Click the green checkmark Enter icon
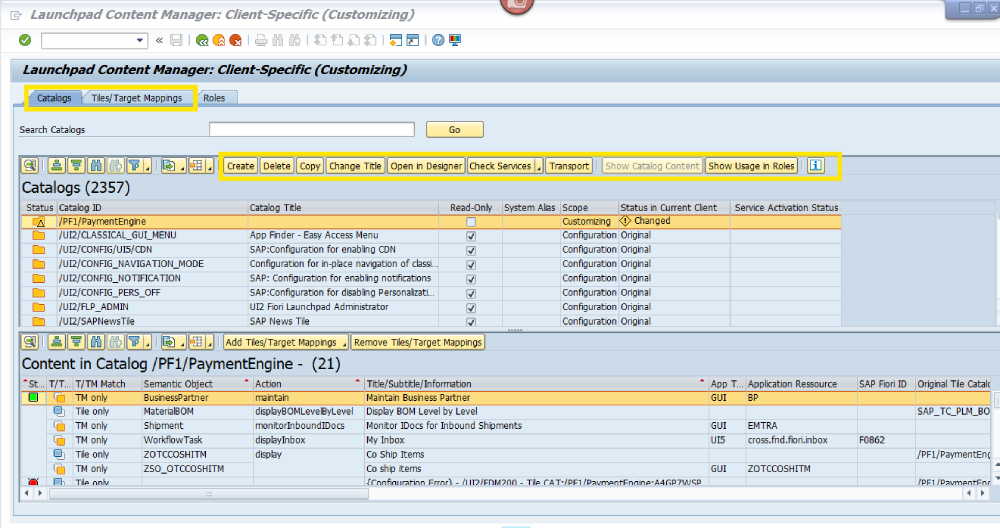 click(25, 40)
